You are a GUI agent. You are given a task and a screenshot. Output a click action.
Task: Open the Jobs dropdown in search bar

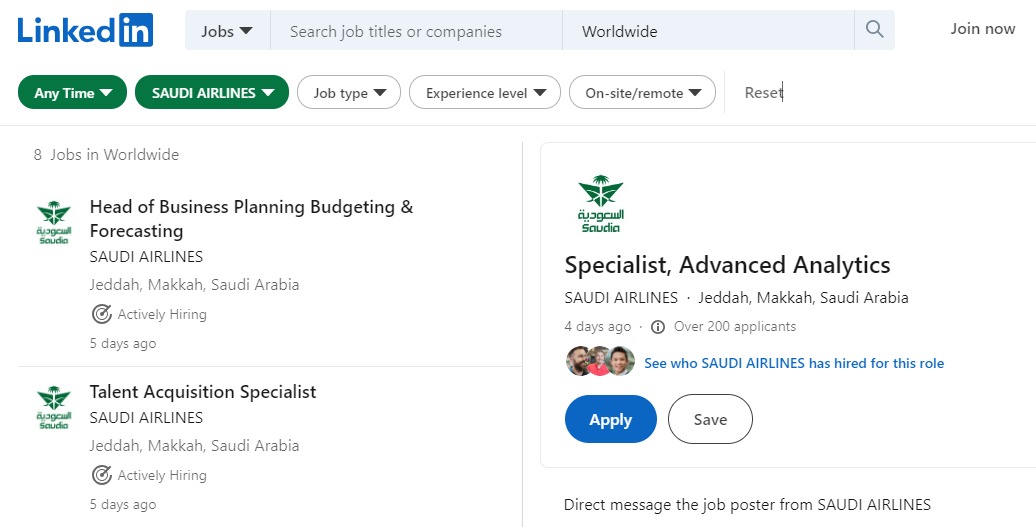click(x=227, y=31)
